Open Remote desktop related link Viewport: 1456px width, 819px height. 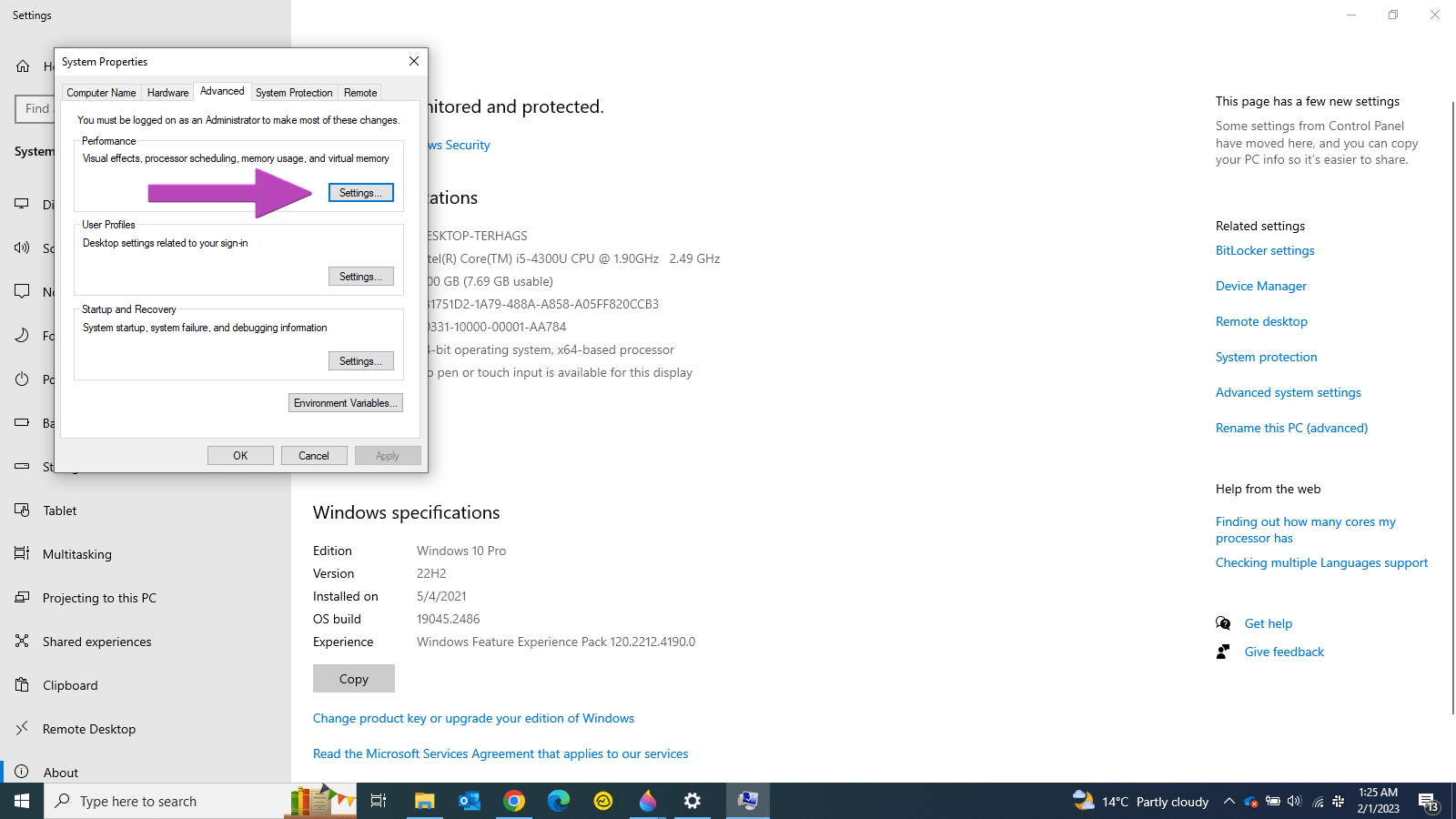point(1261,321)
